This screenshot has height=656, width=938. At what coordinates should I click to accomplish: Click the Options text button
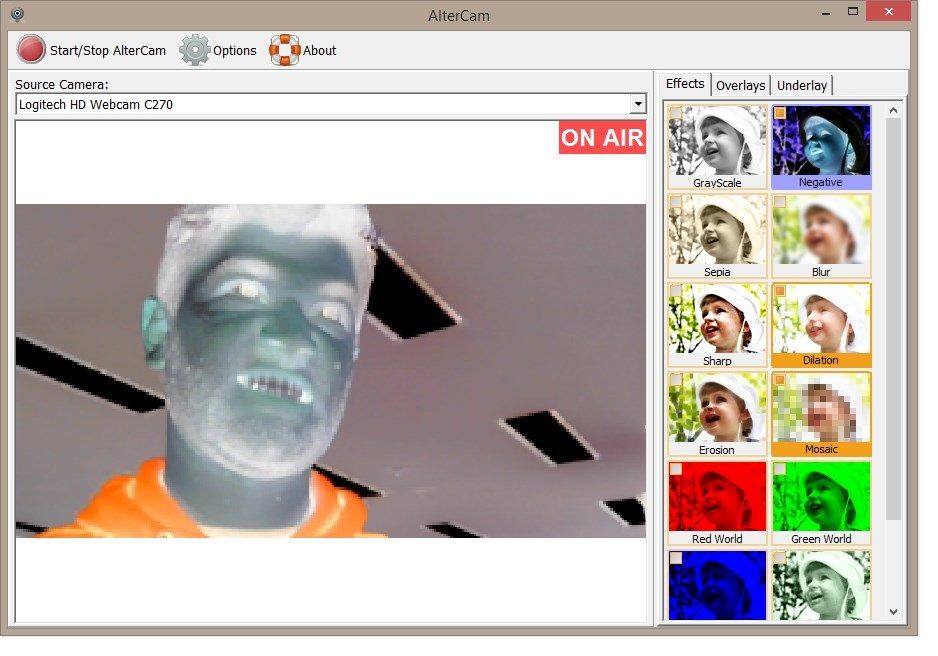click(x=234, y=51)
